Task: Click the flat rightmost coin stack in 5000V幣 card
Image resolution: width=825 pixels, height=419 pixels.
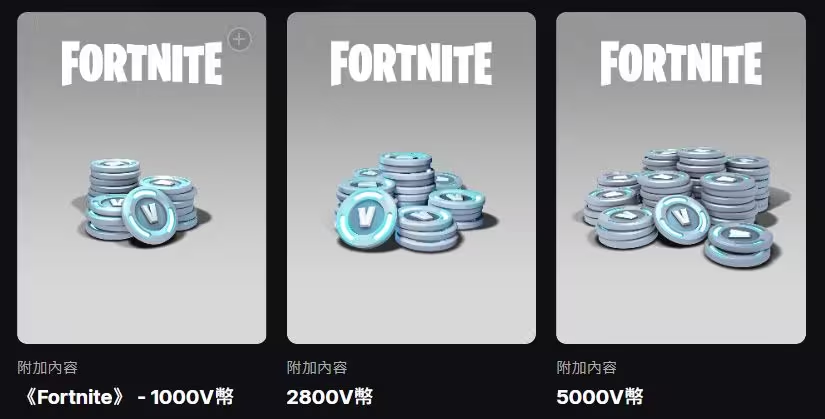Action: click(738, 244)
